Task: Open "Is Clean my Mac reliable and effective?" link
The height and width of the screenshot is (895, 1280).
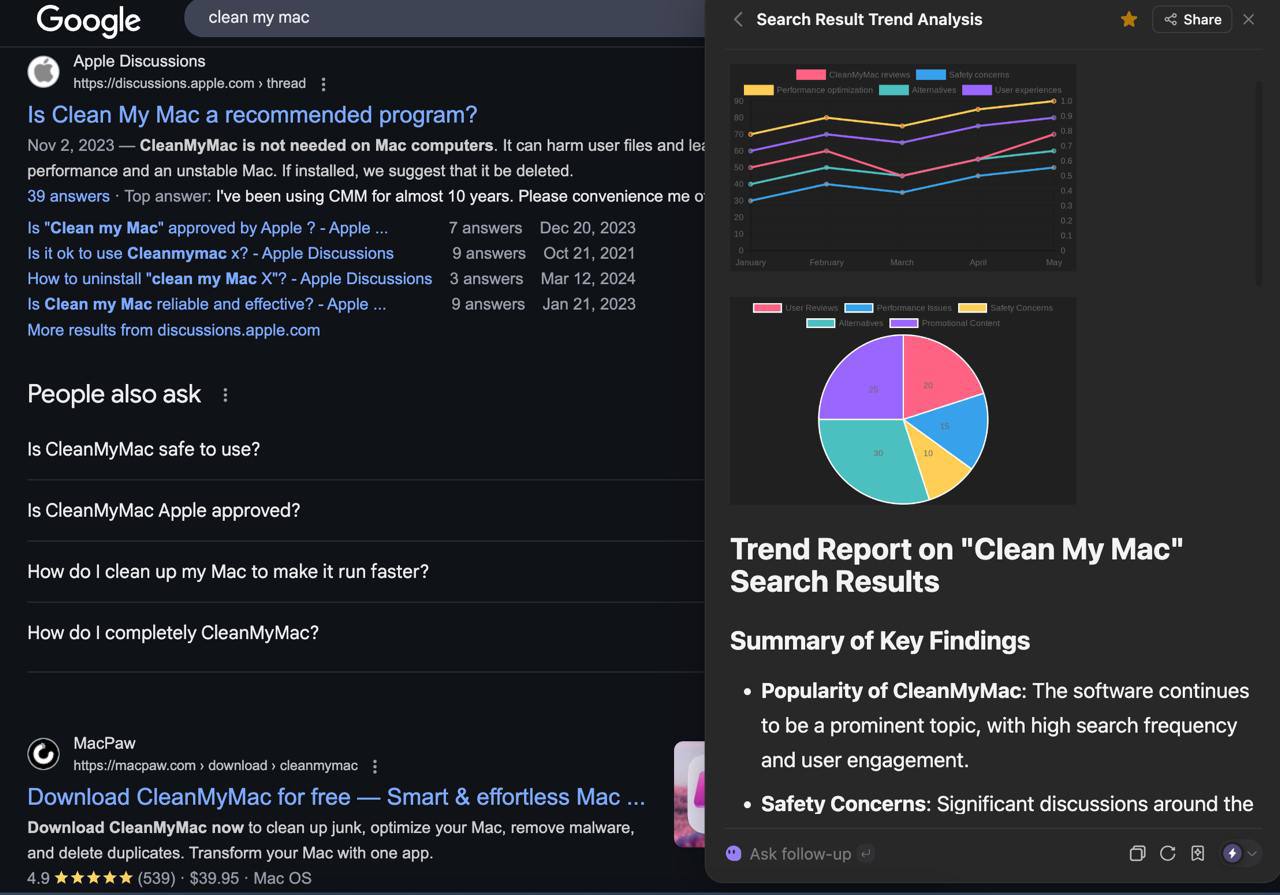Action: pyautogui.click(x=206, y=304)
